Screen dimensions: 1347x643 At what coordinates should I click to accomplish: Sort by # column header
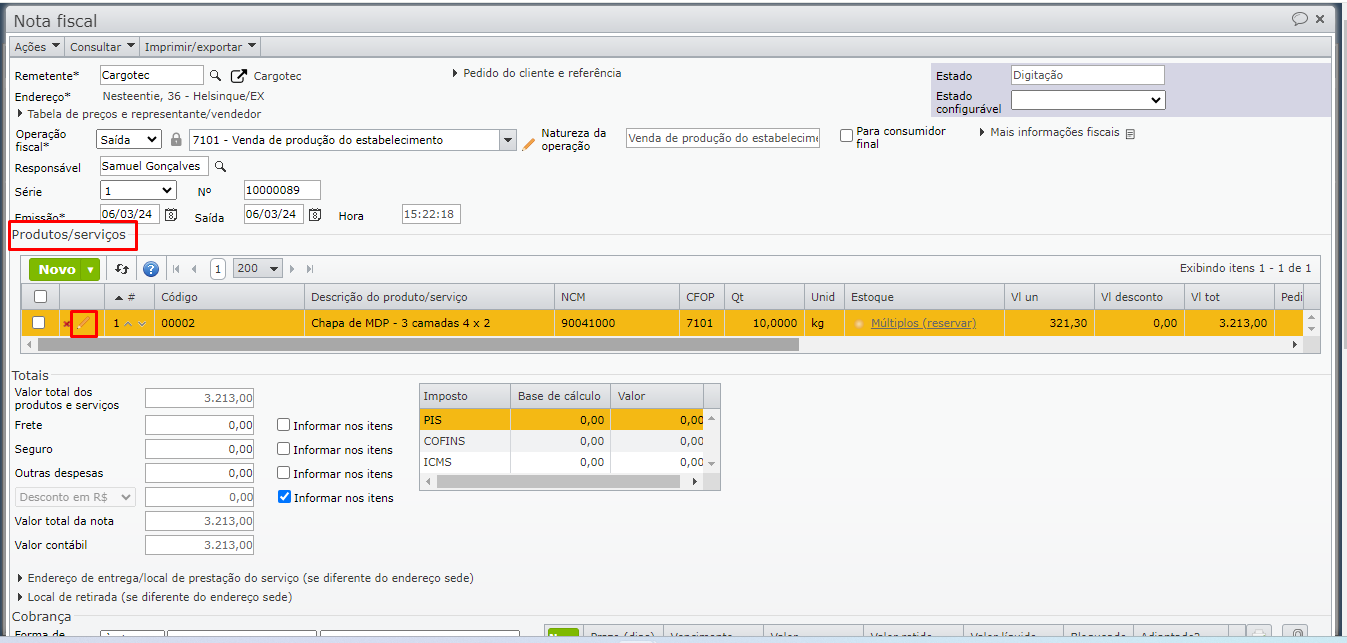point(130,297)
